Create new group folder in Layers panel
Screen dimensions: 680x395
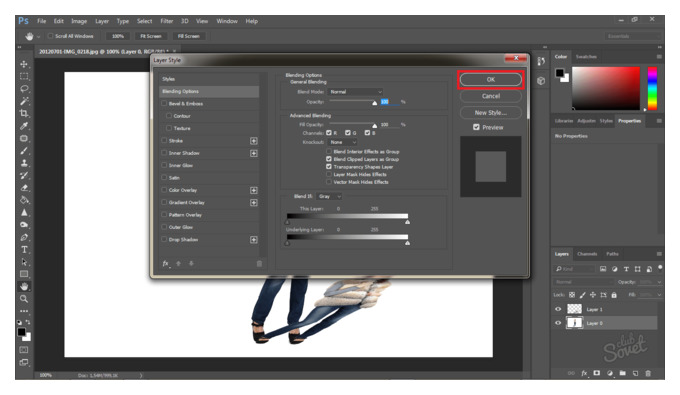click(623, 373)
